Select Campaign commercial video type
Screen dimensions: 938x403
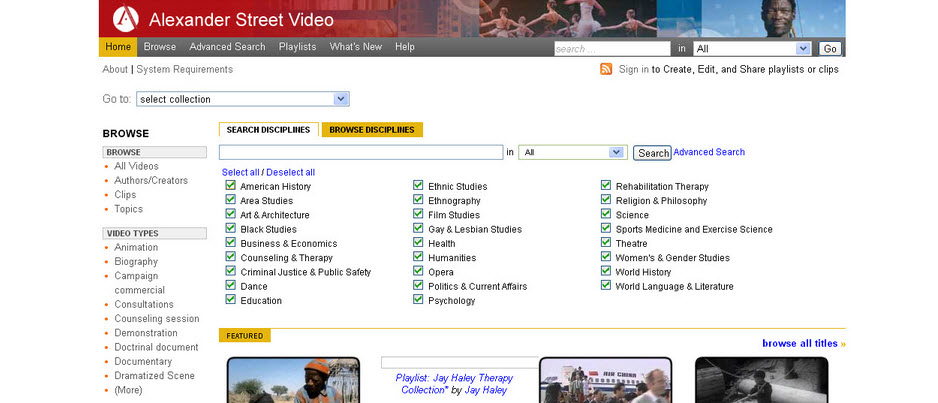[x=139, y=283]
